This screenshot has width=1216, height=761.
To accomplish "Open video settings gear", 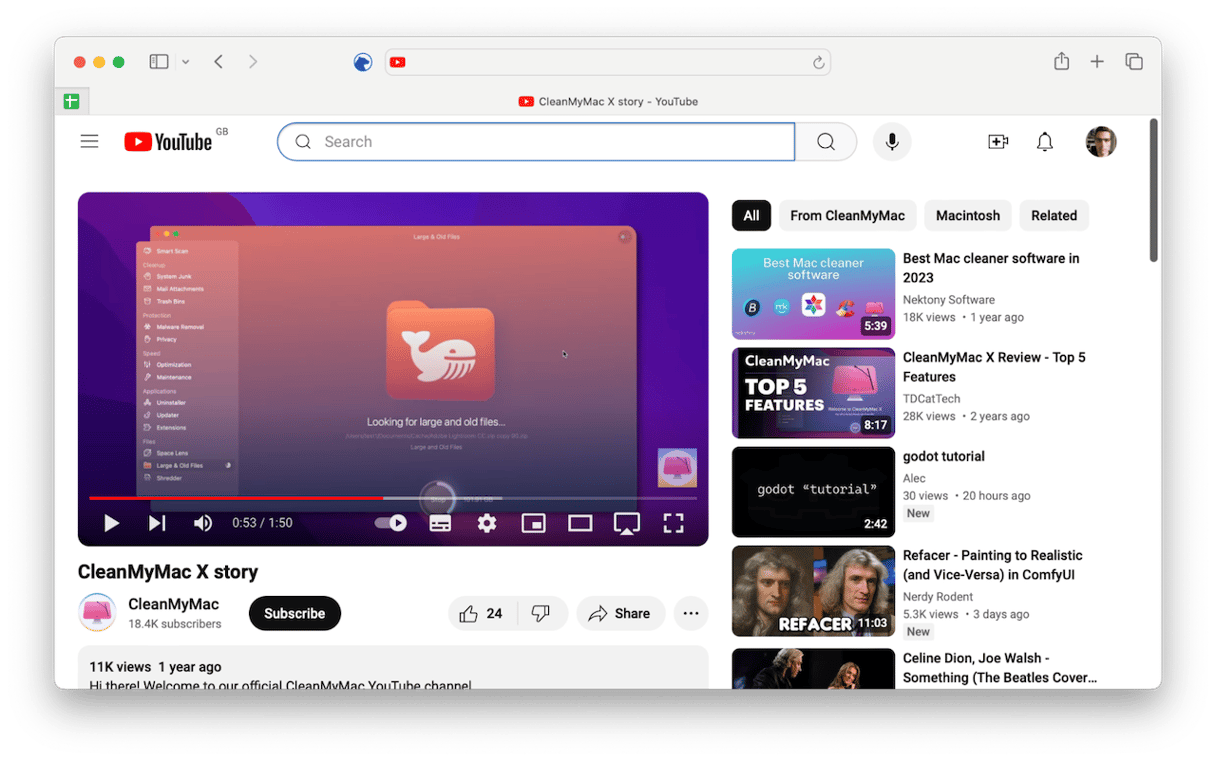I will coord(487,523).
